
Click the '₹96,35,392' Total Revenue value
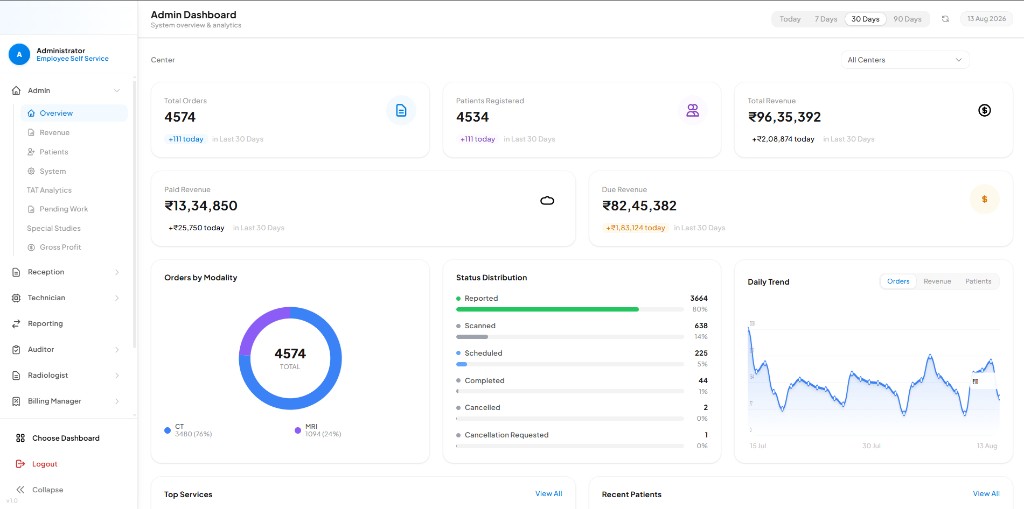(x=784, y=117)
